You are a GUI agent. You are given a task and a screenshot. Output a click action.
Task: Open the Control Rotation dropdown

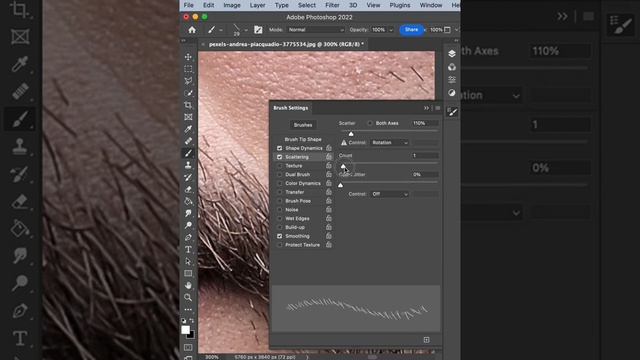(x=389, y=142)
